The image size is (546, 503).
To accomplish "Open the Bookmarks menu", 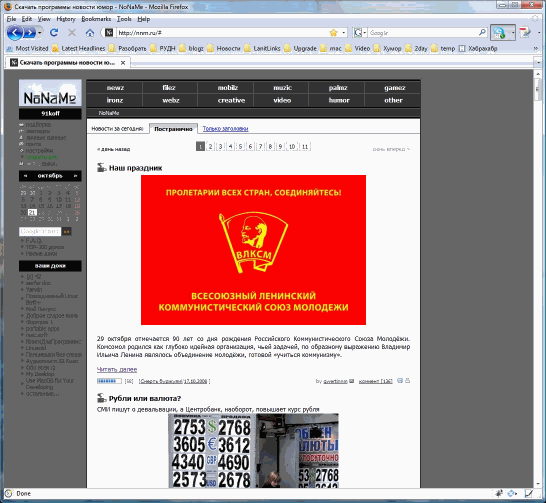I will (96, 19).
